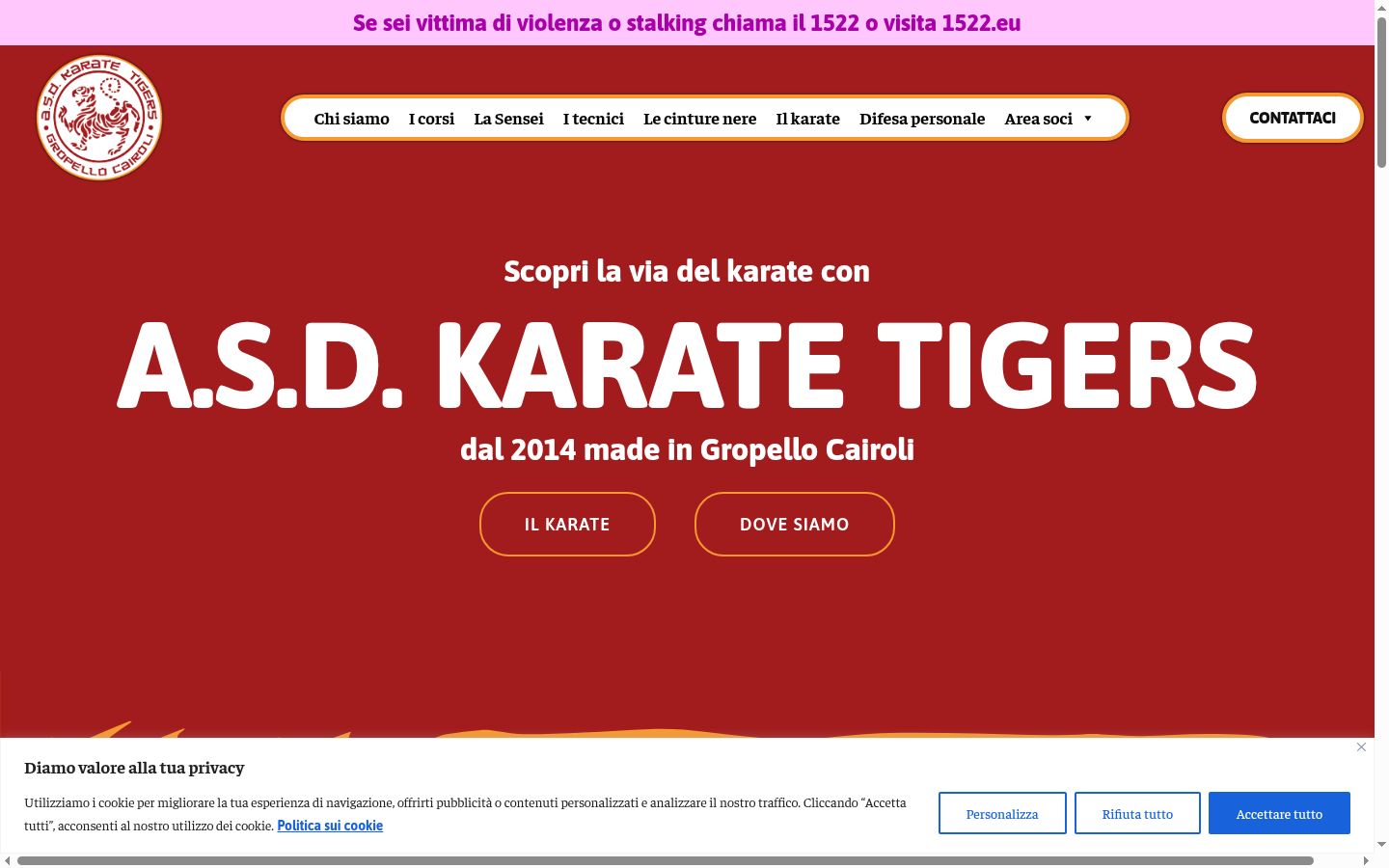Click "dal 2014 made in Gropello Cairoli" text

[687, 449]
